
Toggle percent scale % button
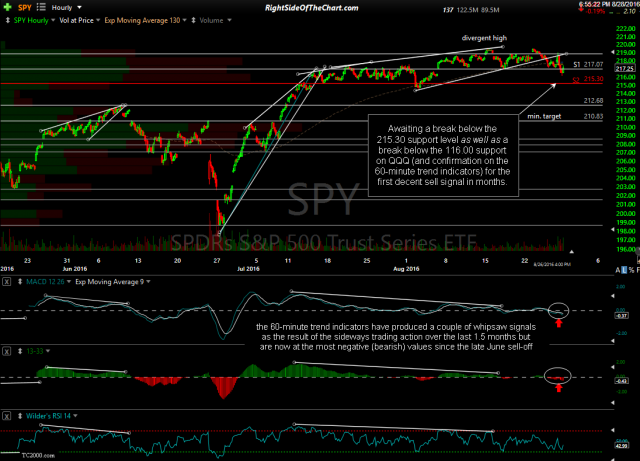tap(631, 270)
